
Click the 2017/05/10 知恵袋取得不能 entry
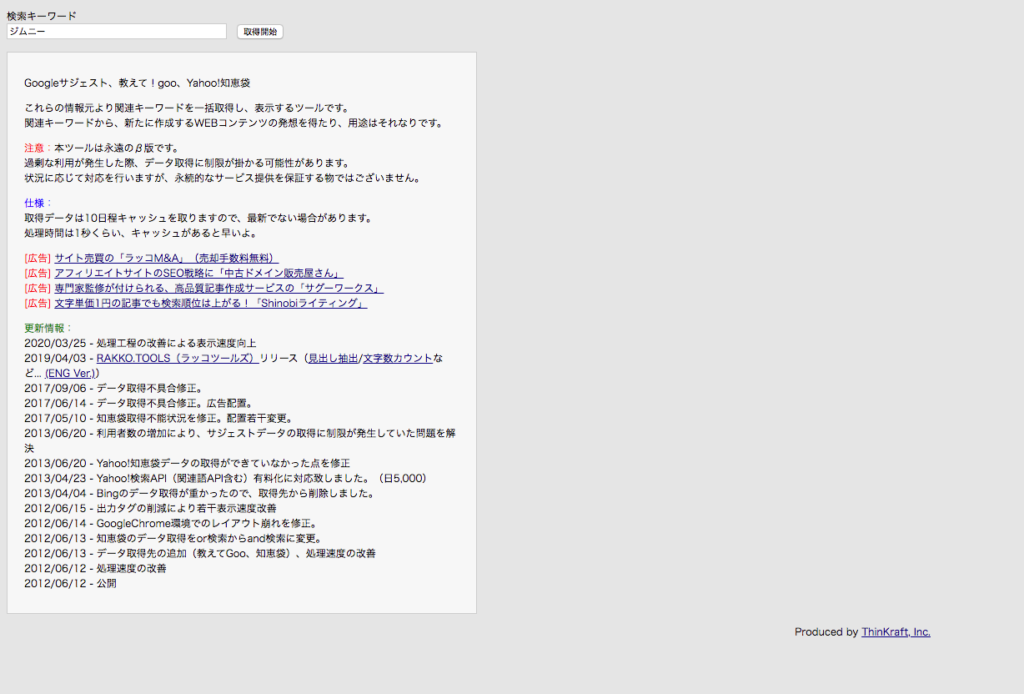[x=160, y=418]
